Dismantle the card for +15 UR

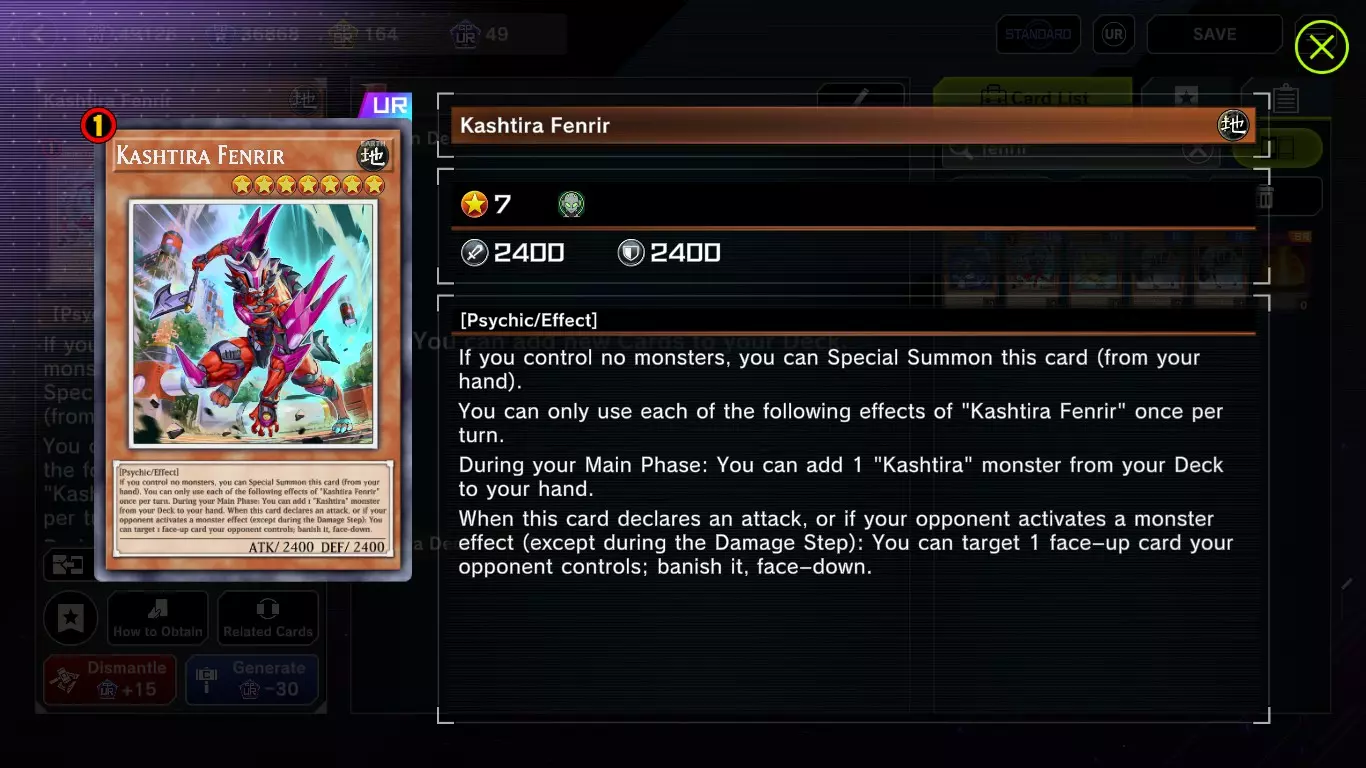coord(110,679)
